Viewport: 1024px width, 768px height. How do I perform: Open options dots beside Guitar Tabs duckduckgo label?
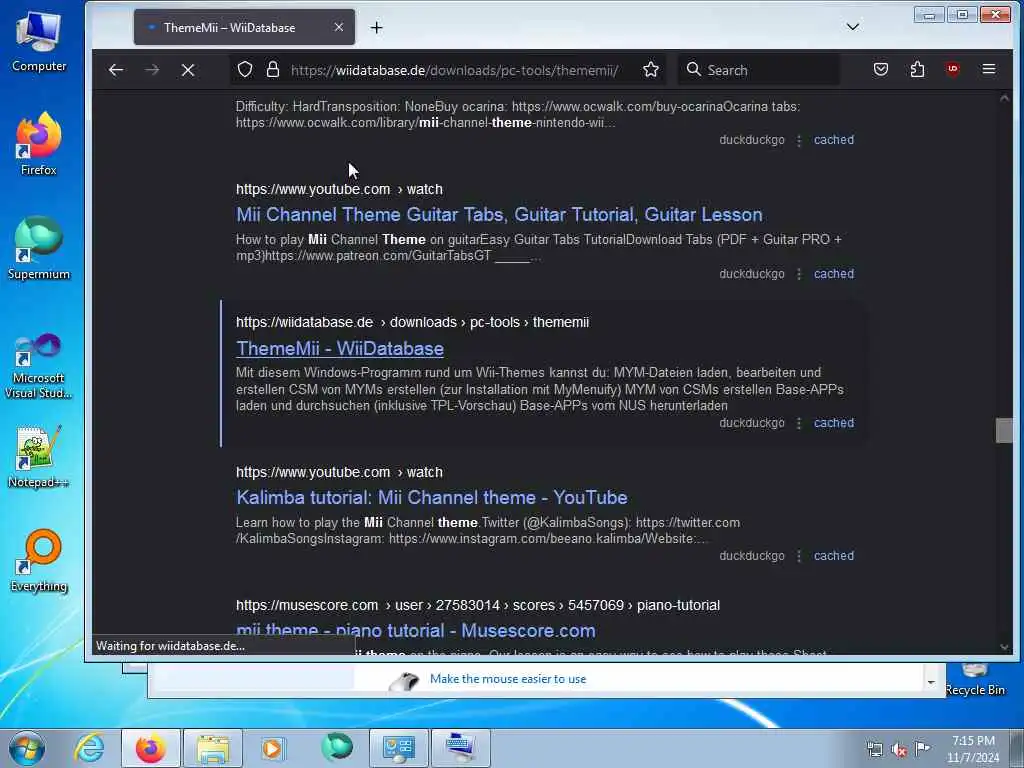pos(799,274)
